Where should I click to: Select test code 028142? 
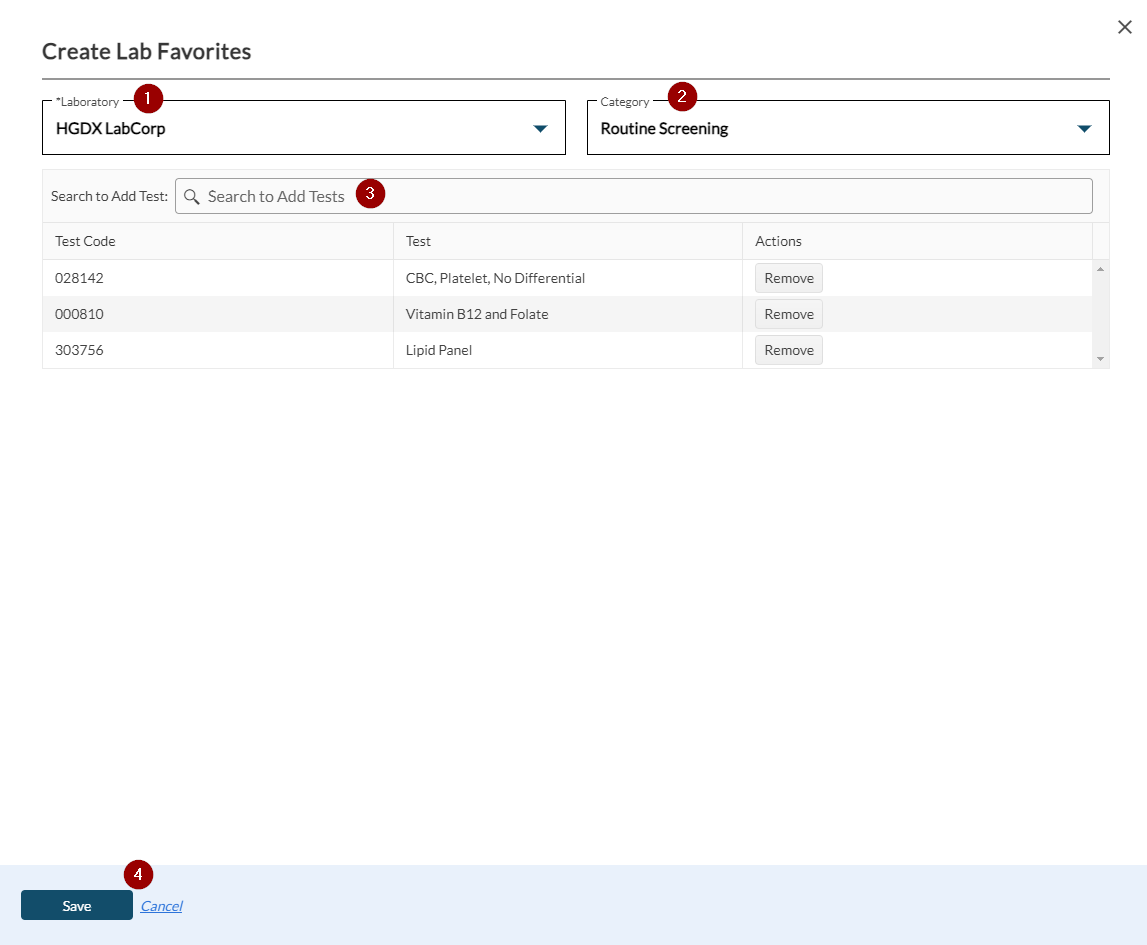tap(79, 278)
